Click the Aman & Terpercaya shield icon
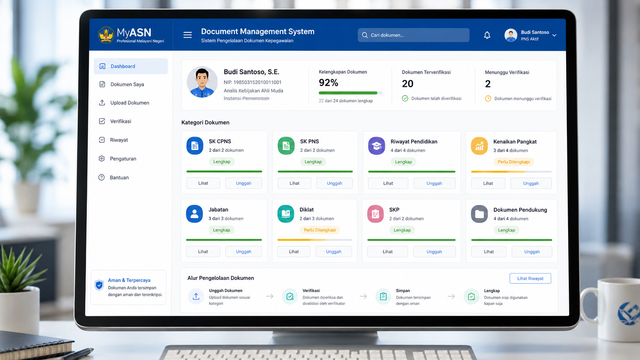 tap(99, 285)
